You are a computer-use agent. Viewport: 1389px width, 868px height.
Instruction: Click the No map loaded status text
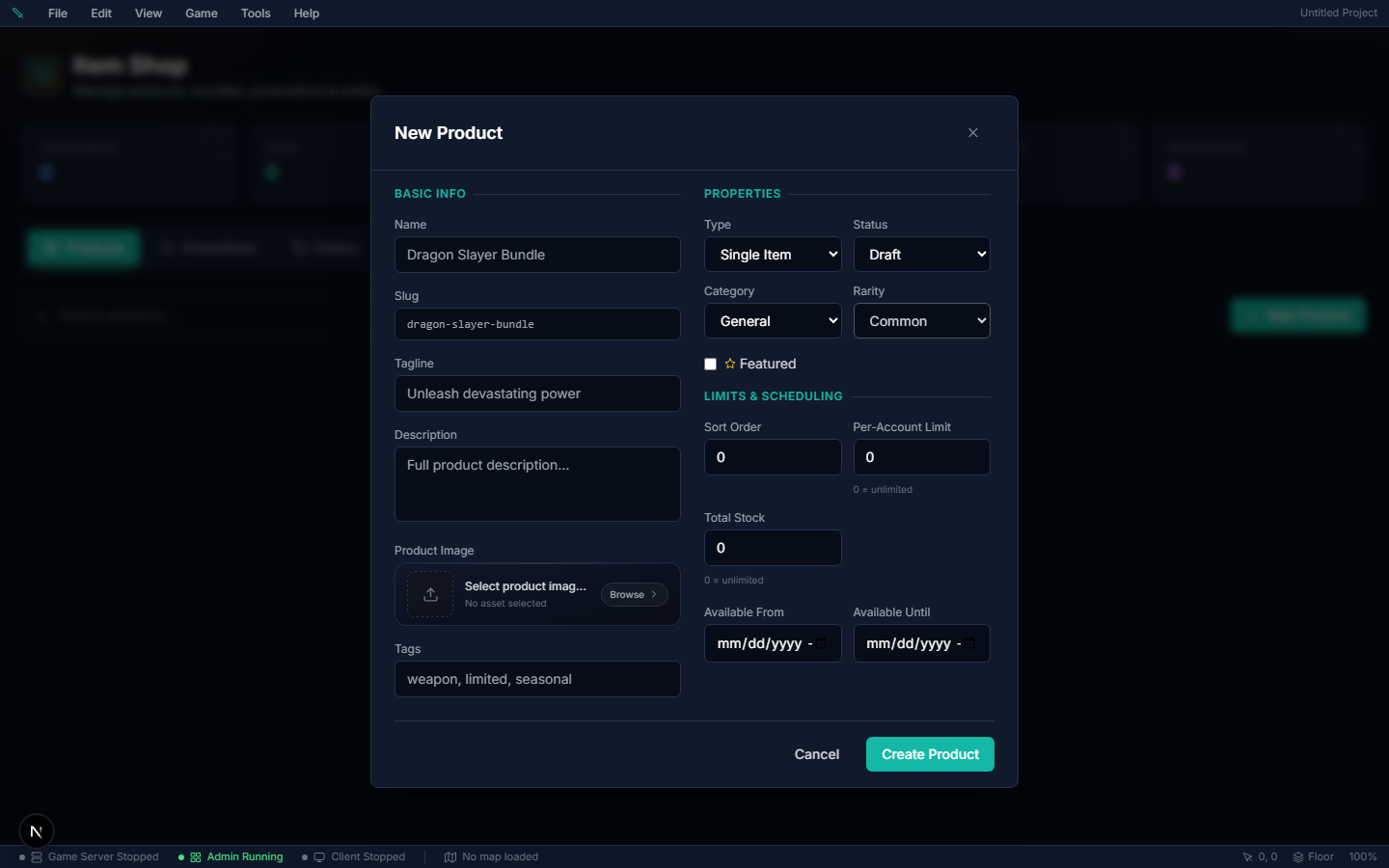(500, 857)
